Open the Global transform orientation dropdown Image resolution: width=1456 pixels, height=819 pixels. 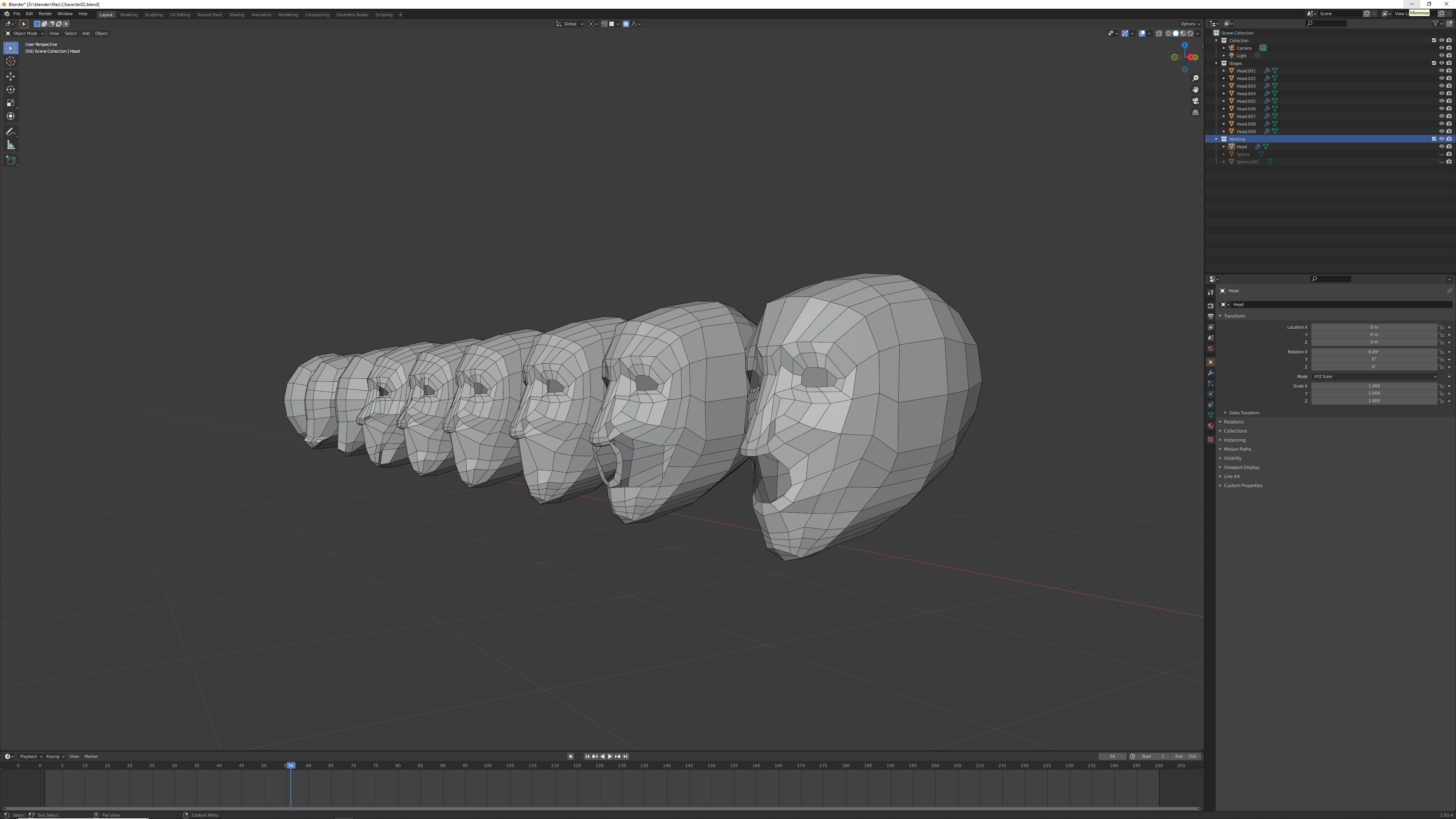[x=570, y=24]
